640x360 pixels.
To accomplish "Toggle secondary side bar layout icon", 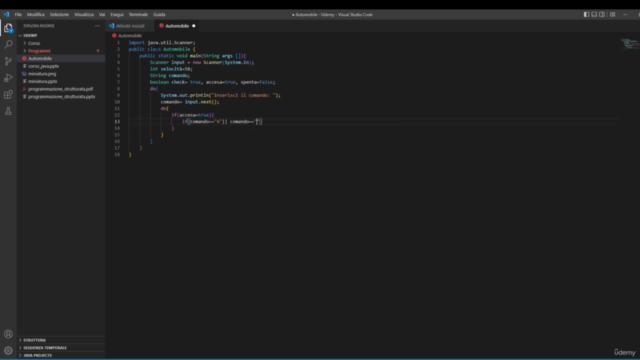I will click(602, 14).
